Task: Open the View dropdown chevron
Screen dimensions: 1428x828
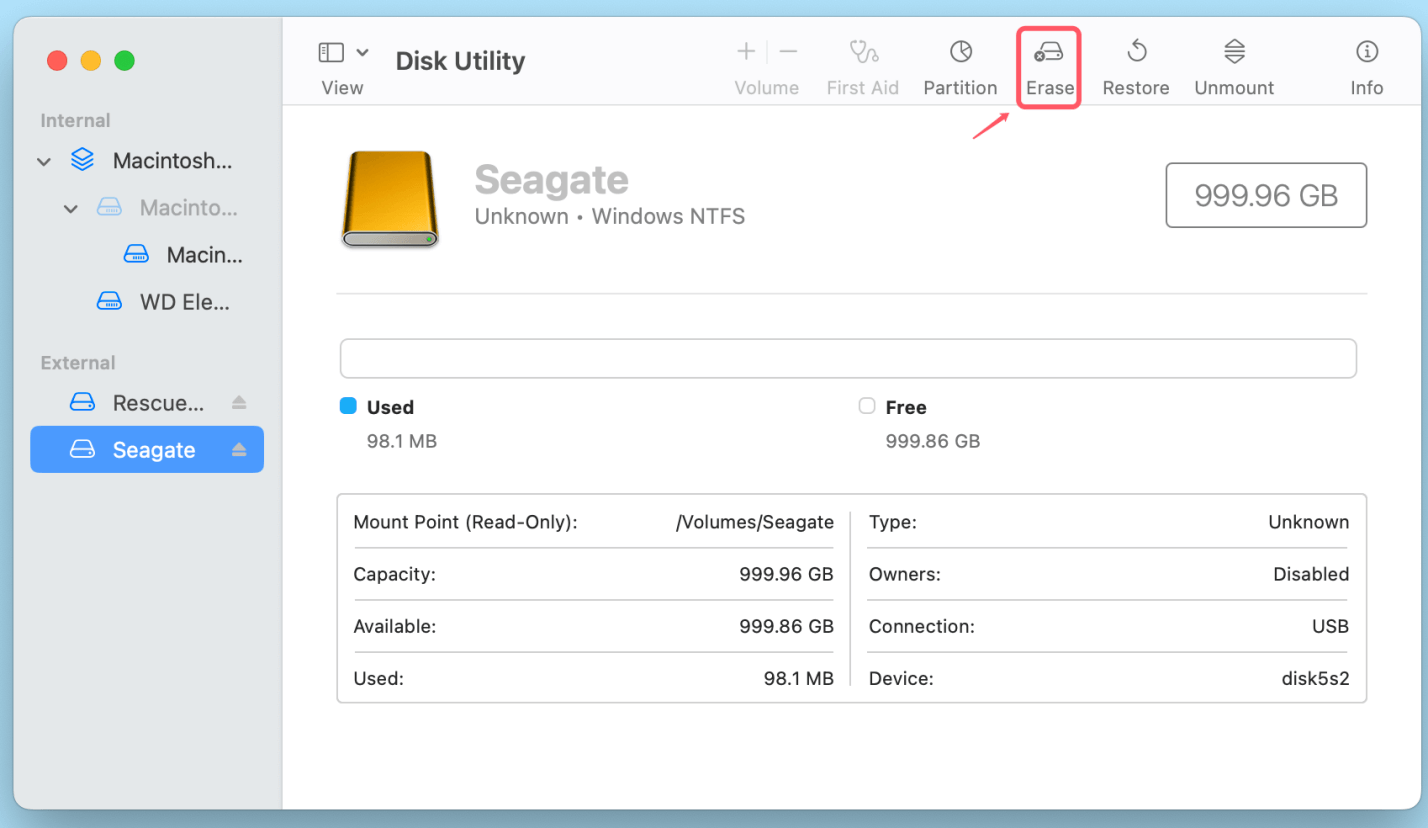Action: [x=362, y=51]
